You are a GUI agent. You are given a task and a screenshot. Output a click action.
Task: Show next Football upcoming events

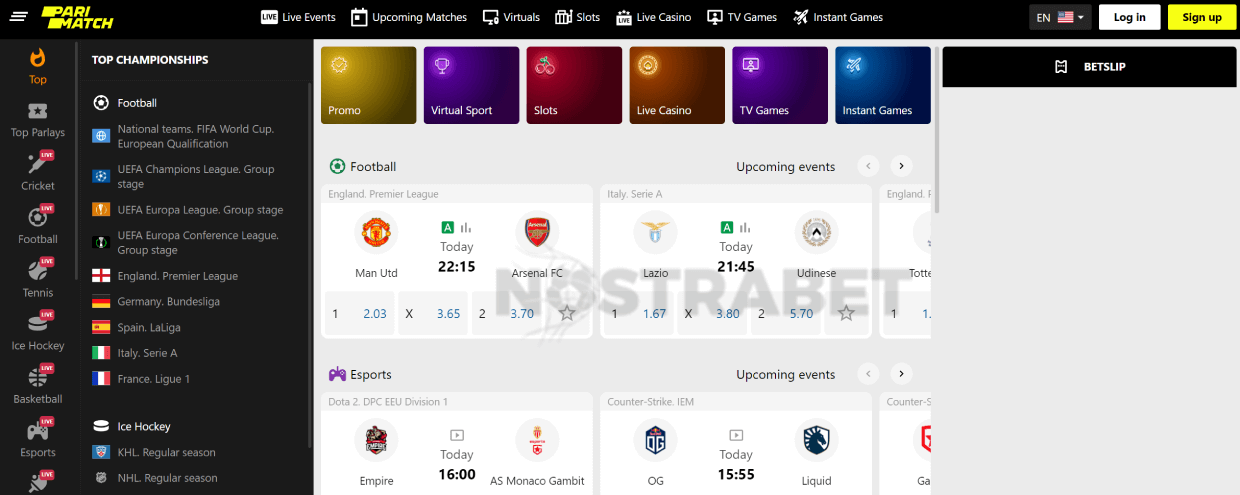coord(901,166)
